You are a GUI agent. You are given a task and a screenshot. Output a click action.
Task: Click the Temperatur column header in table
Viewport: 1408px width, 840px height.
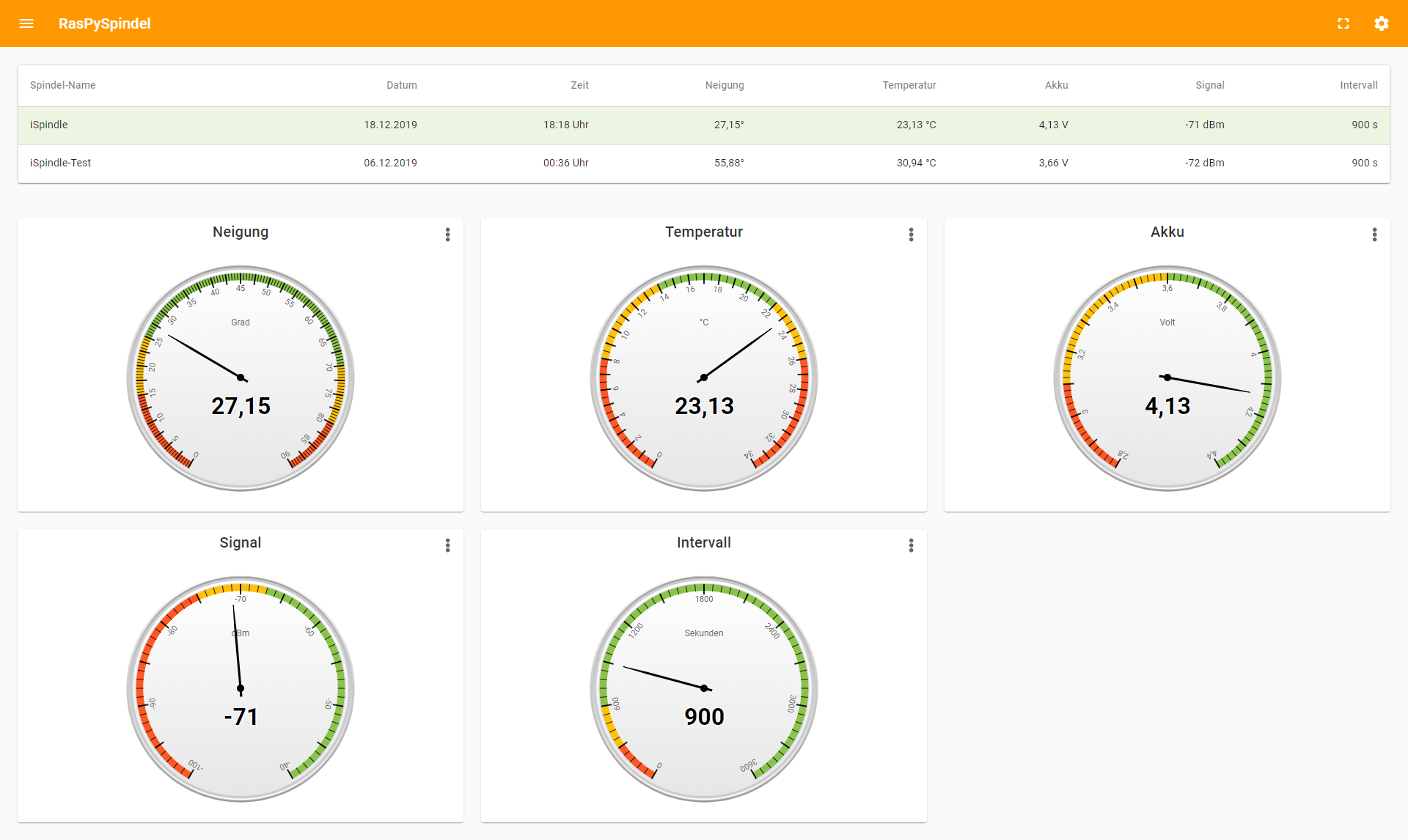909,85
